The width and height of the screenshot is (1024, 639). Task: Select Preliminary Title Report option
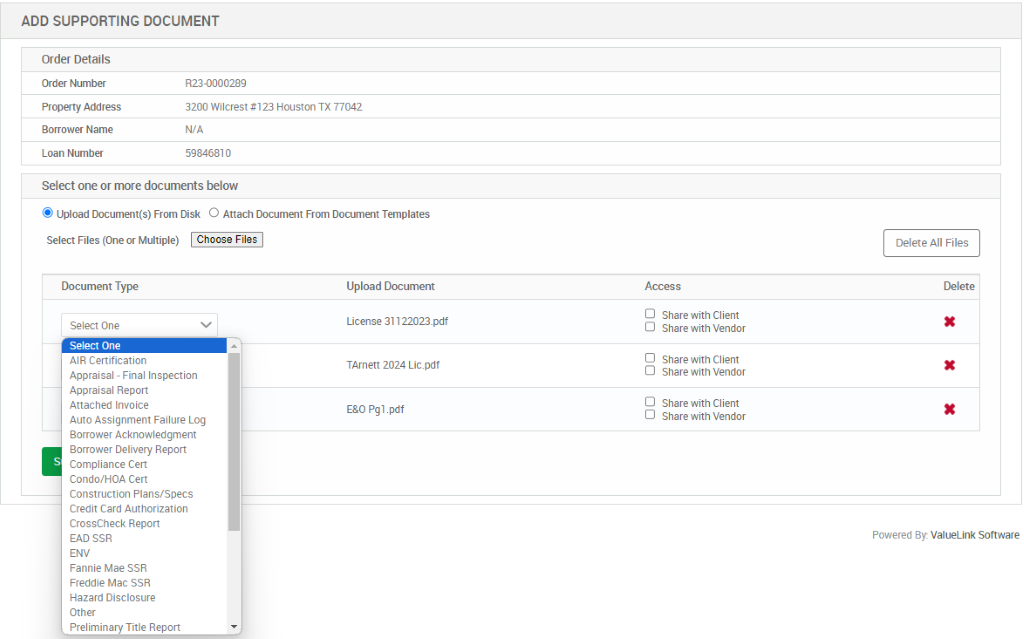[x=144, y=627]
